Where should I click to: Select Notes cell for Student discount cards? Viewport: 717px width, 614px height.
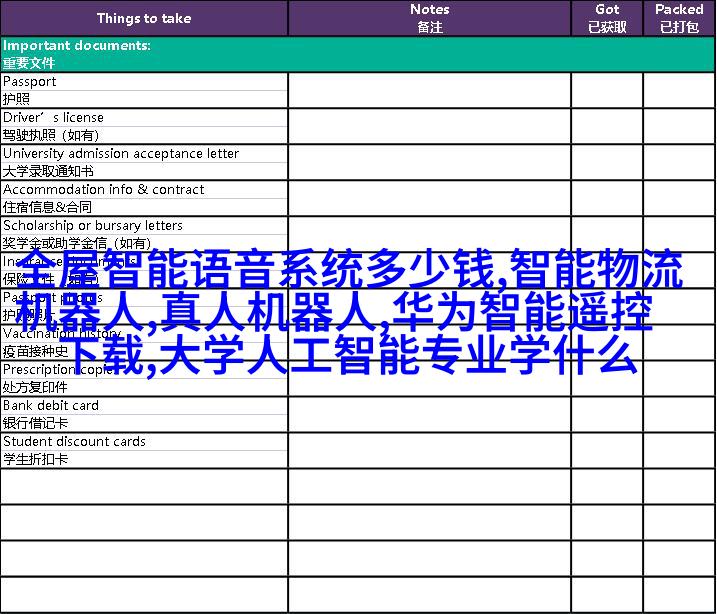pos(429,451)
